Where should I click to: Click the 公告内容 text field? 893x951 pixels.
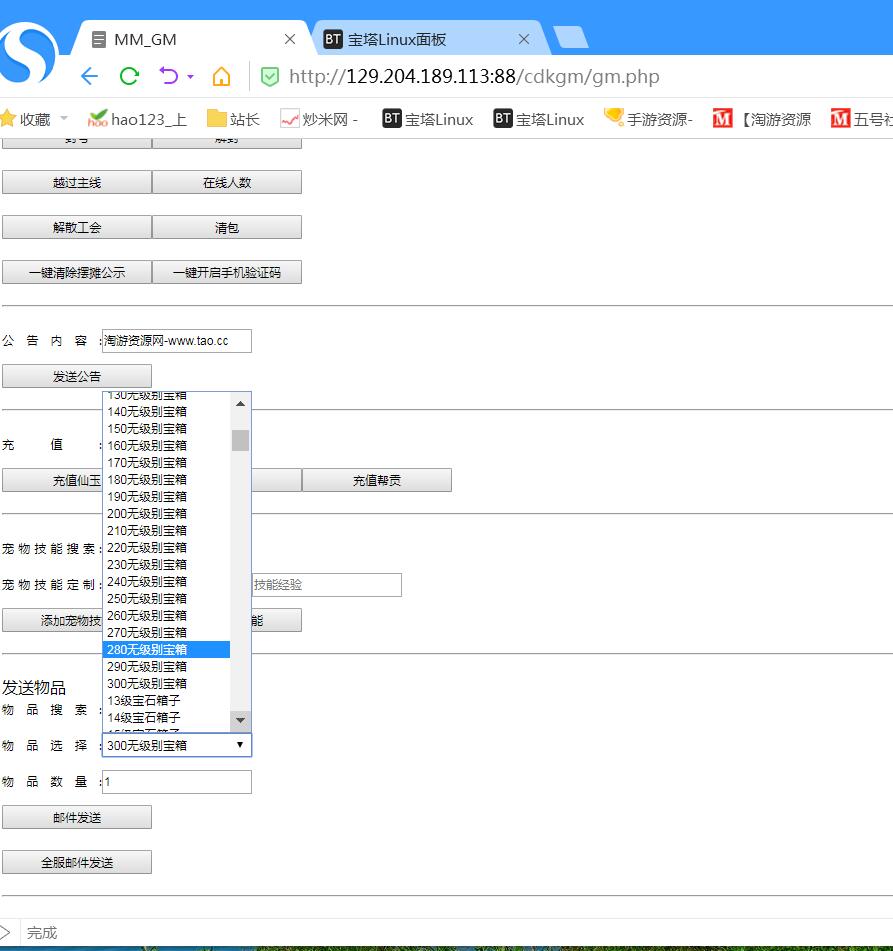(x=177, y=341)
